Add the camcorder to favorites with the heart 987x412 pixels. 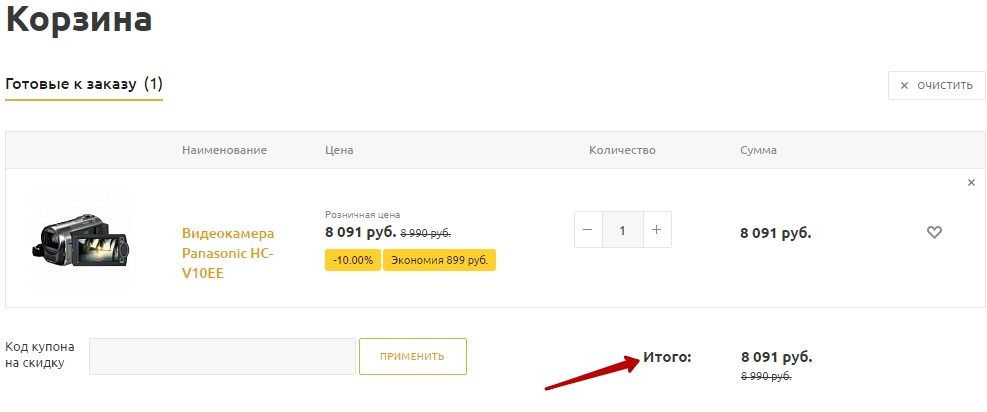click(x=934, y=232)
